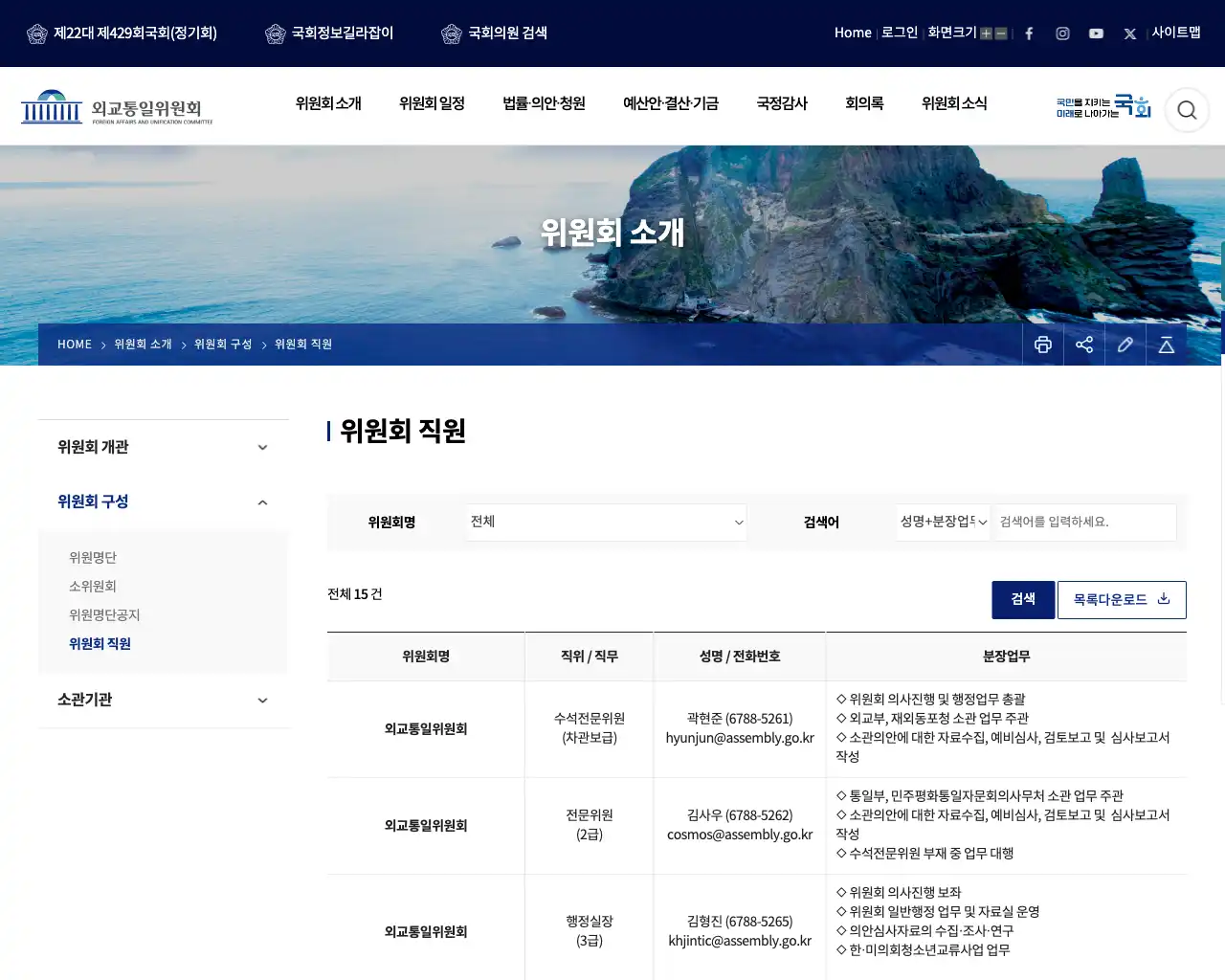Print the page via printer icon
This screenshot has width=1225, height=980.
coord(1043,345)
